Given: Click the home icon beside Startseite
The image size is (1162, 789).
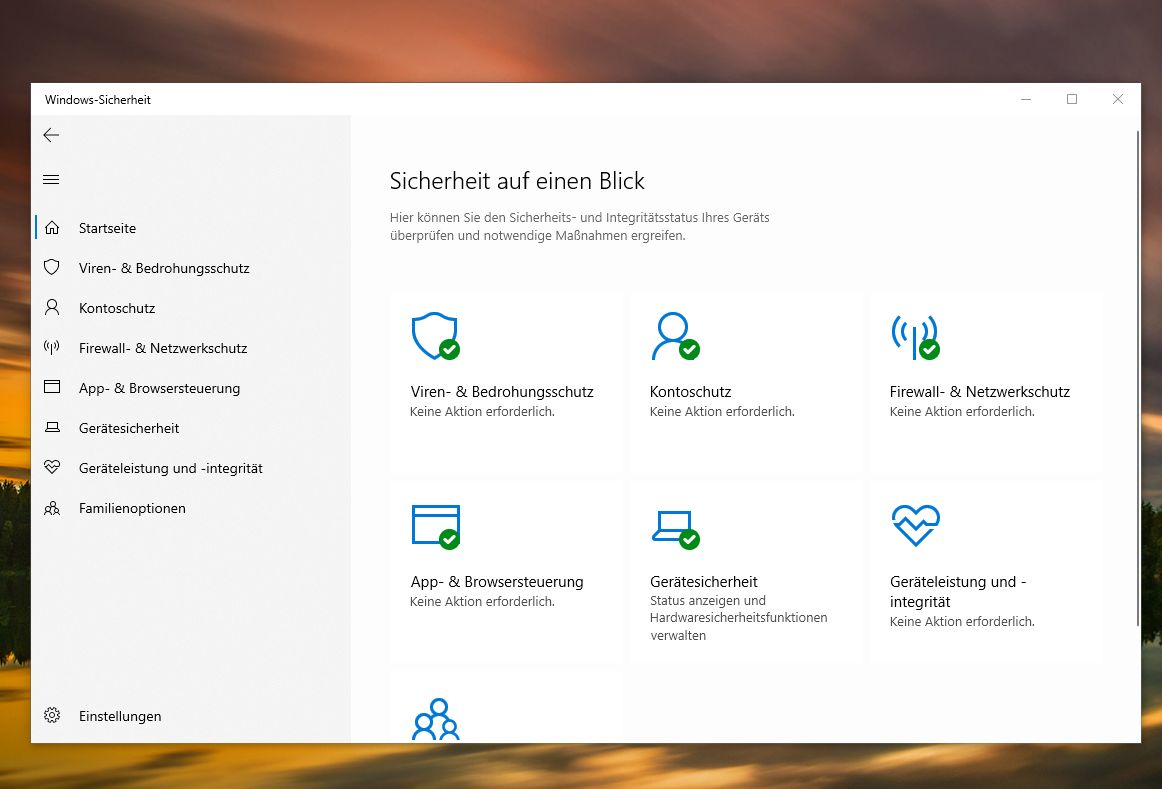Looking at the screenshot, I should click(x=52, y=227).
